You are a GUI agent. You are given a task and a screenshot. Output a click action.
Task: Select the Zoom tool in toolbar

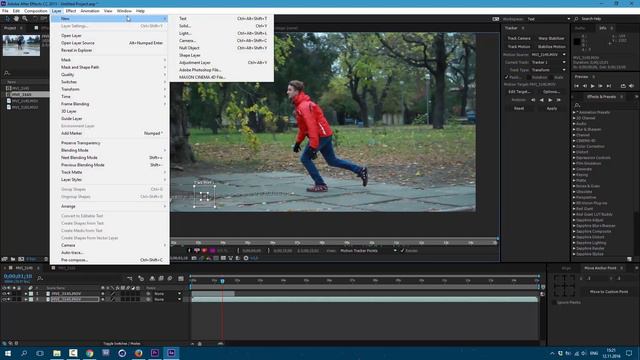pos(25,19)
